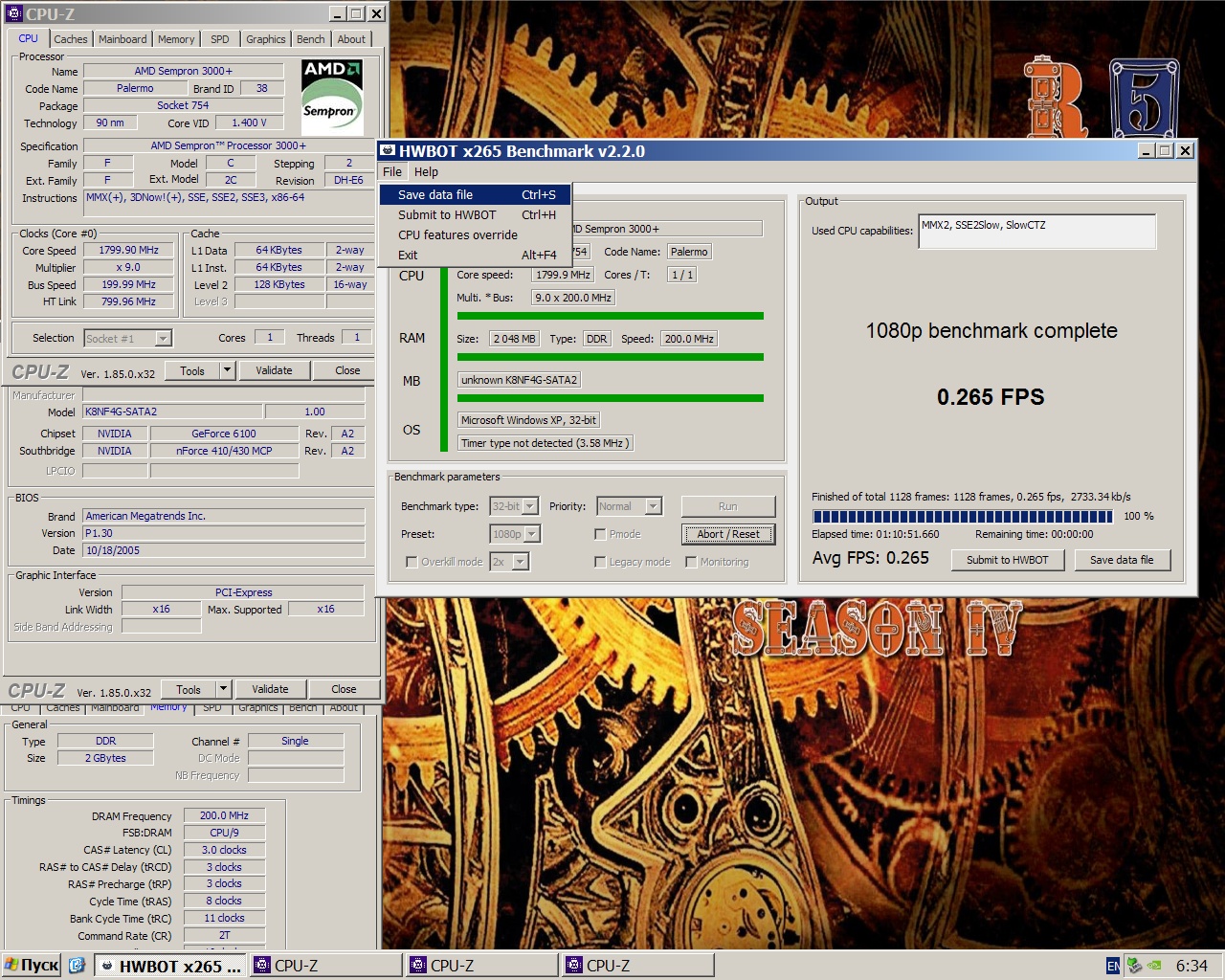1225x980 pixels.
Task: Click Validate in the Mainboard window
Action: [x=270, y=689]
